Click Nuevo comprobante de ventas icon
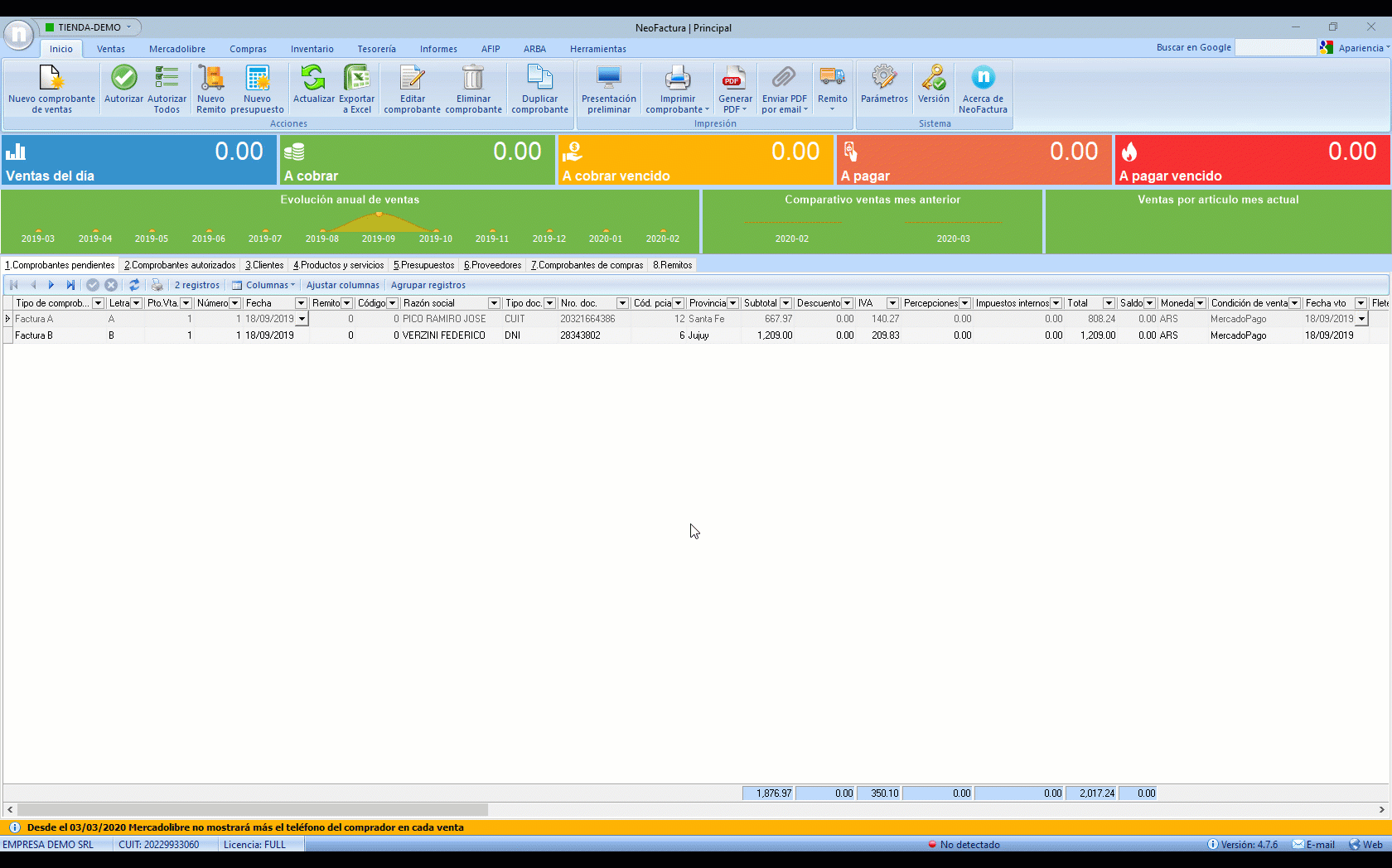 [51, 79]
